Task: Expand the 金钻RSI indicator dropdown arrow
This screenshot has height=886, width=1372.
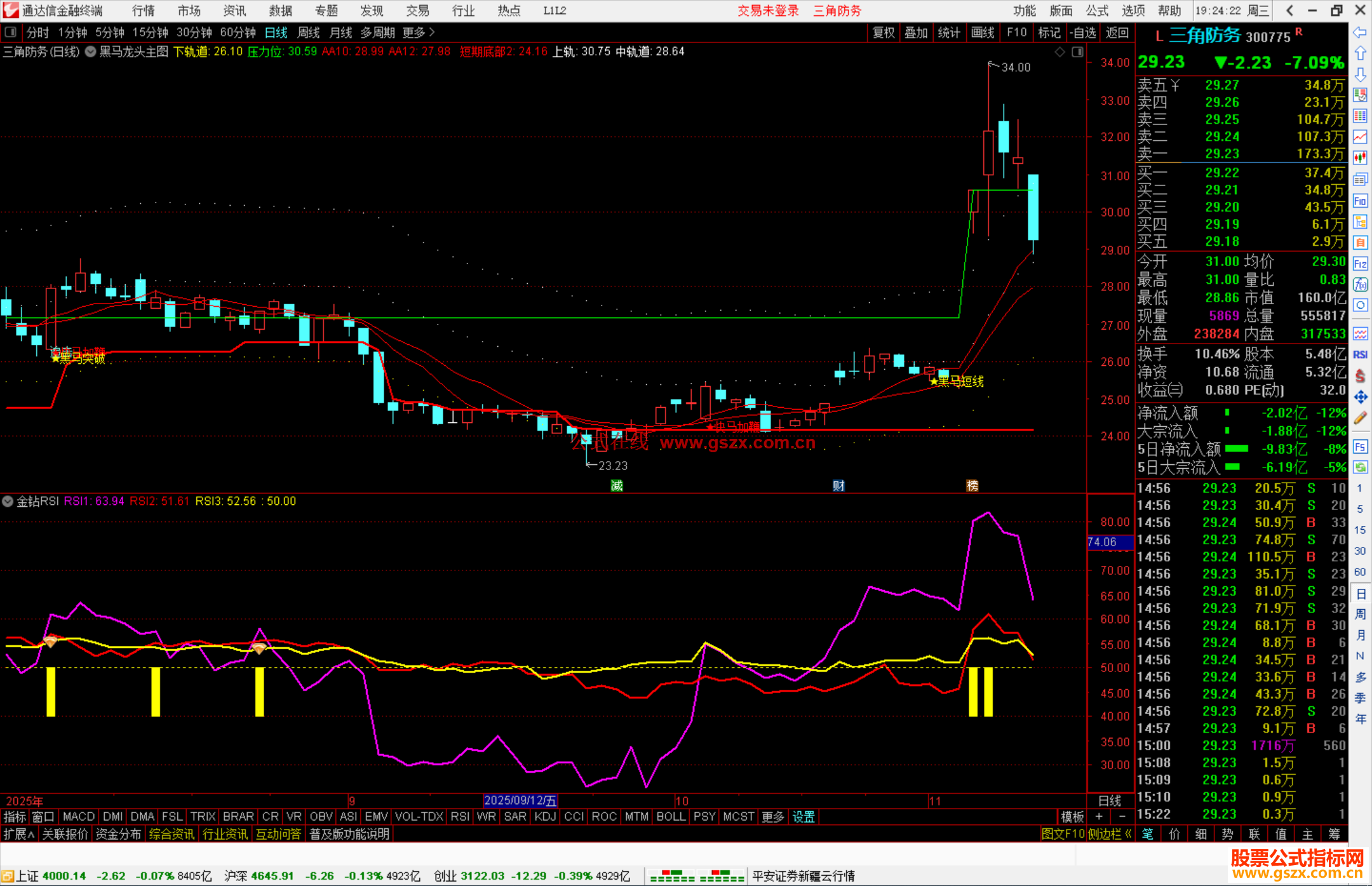Action: tap(8, 501)
